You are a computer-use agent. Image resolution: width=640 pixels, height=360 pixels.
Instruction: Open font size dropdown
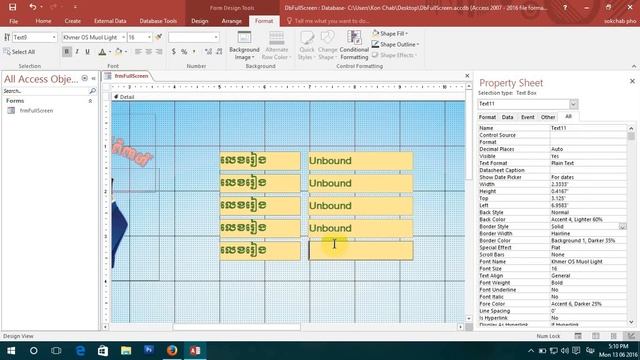click(x=149, y=37)
